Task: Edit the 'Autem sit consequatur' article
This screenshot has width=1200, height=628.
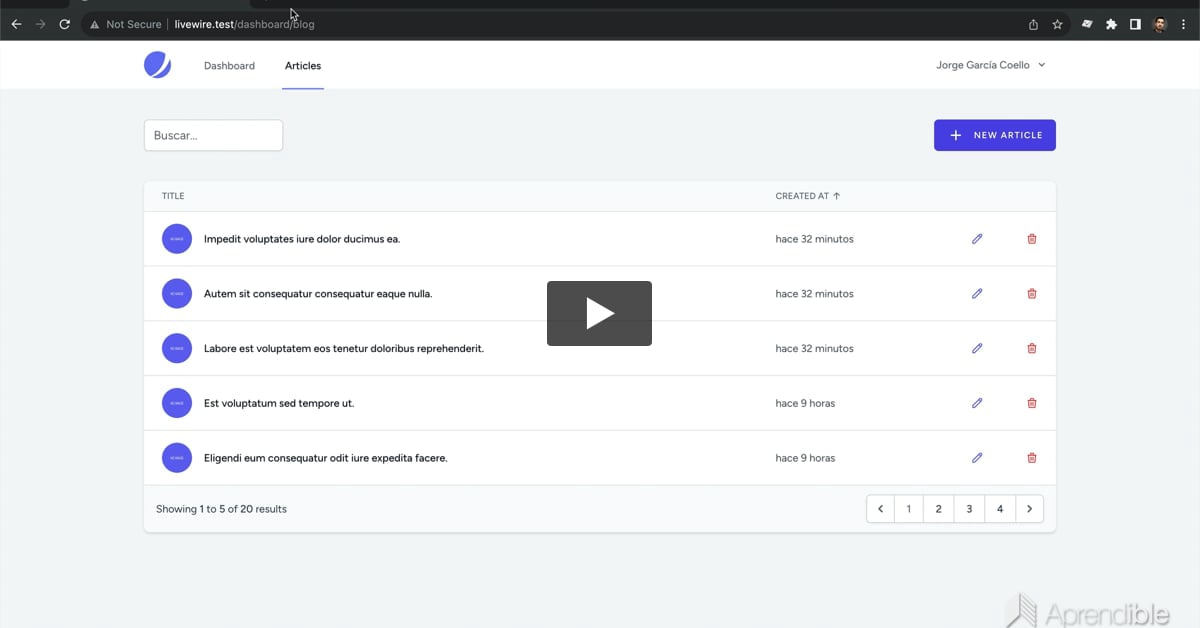Action: pyautogui.click(x=977, y=294)
